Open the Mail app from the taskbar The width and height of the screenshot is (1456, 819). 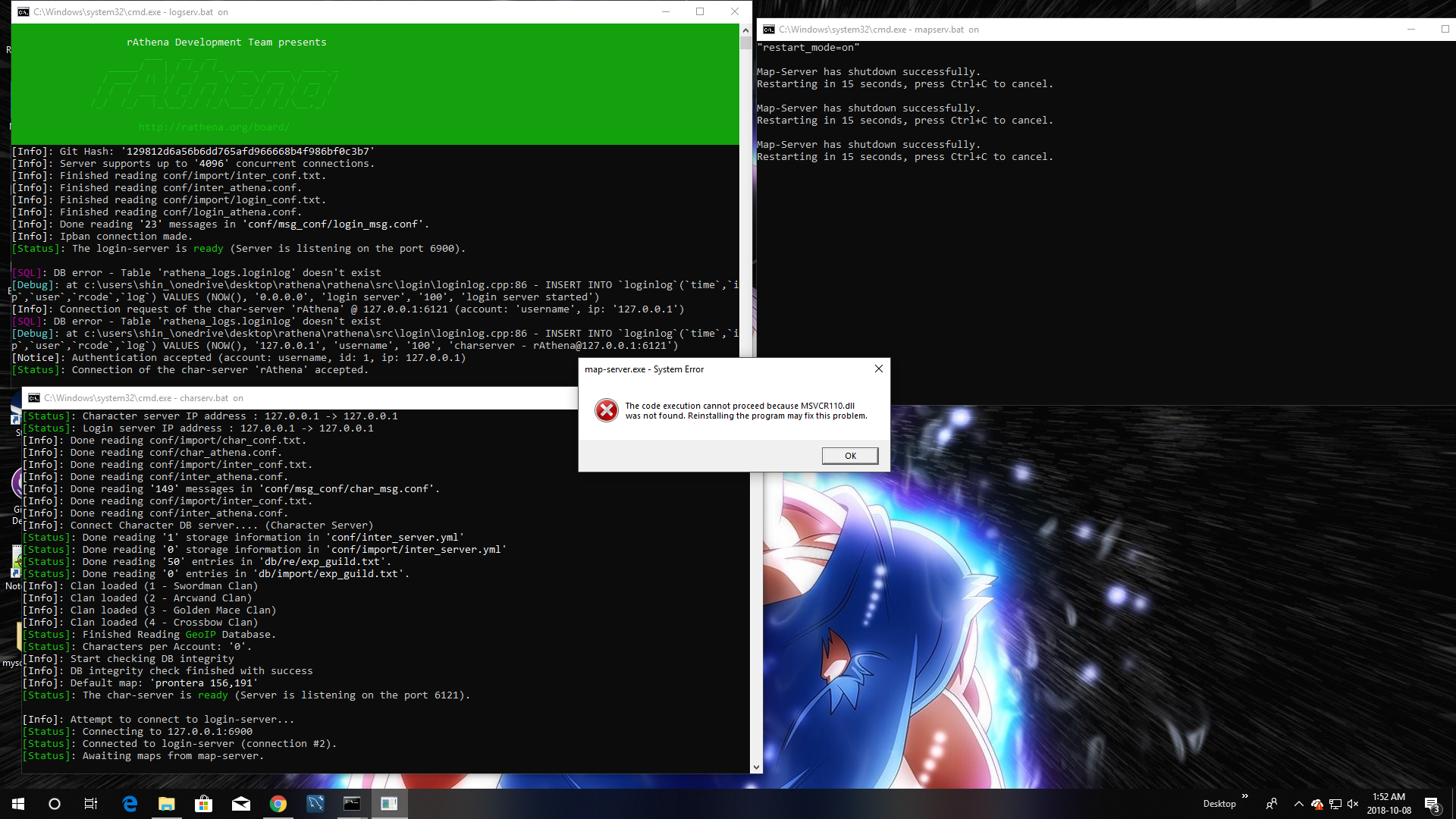click(240, 804)
